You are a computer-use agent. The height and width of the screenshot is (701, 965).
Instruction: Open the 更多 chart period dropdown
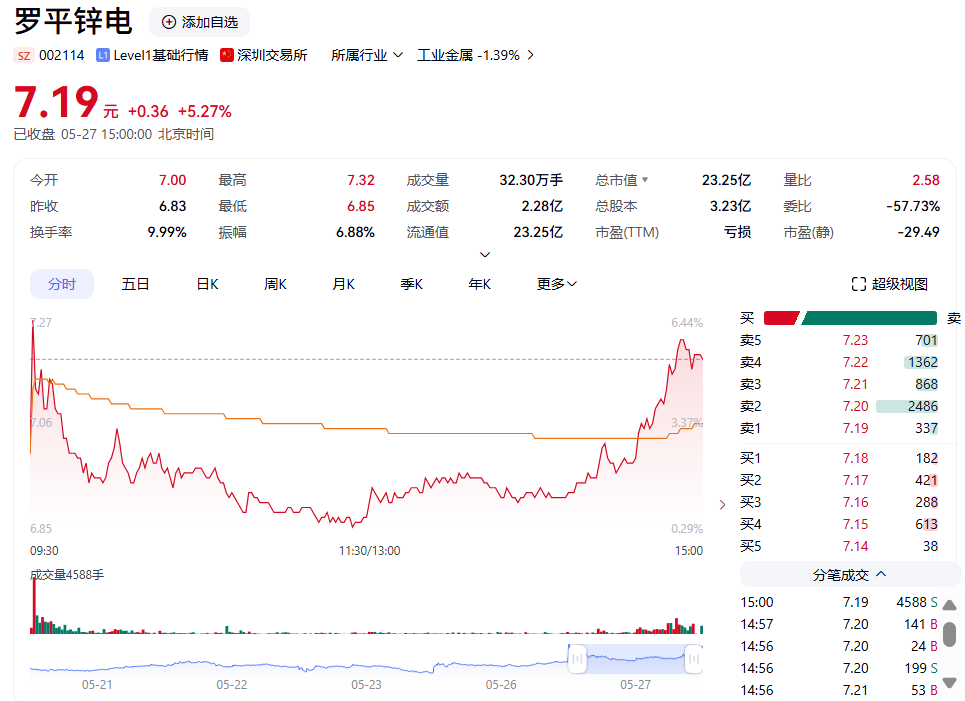tap(557, 284)
